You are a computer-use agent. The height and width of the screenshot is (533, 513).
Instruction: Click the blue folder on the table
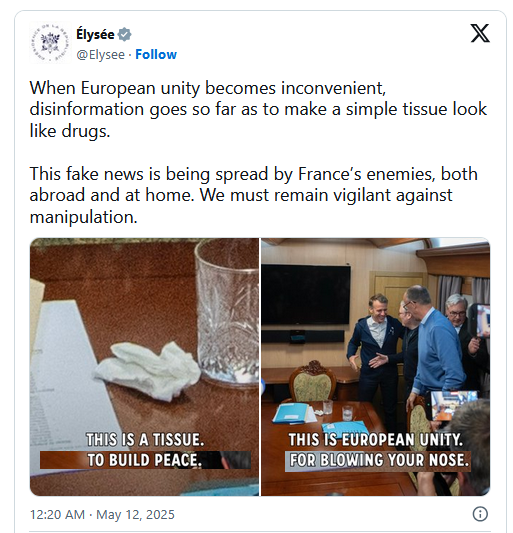click(290, 413)
